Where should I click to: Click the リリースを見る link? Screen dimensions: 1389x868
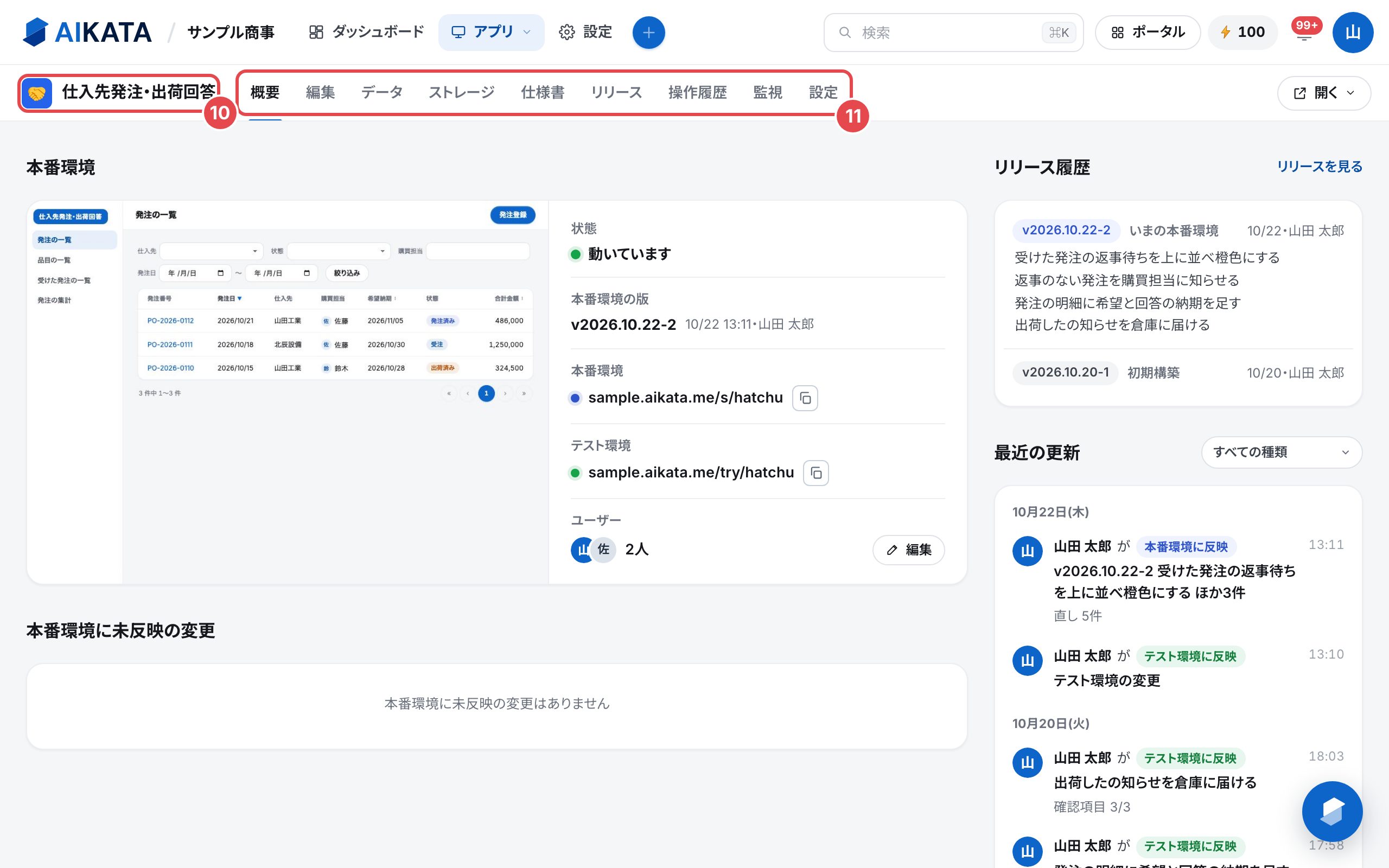tap(1320, 167)
